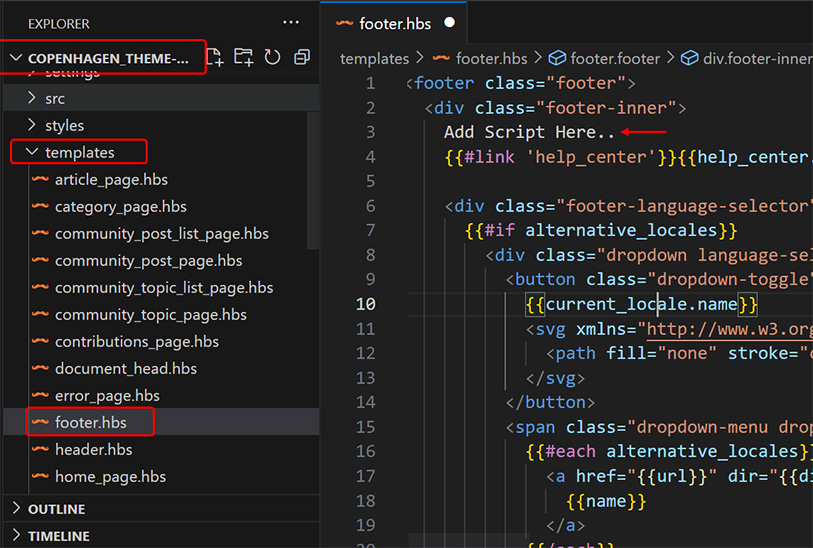
Task: Collapse all folders in Explorer
Action: [x=301, y=58]
